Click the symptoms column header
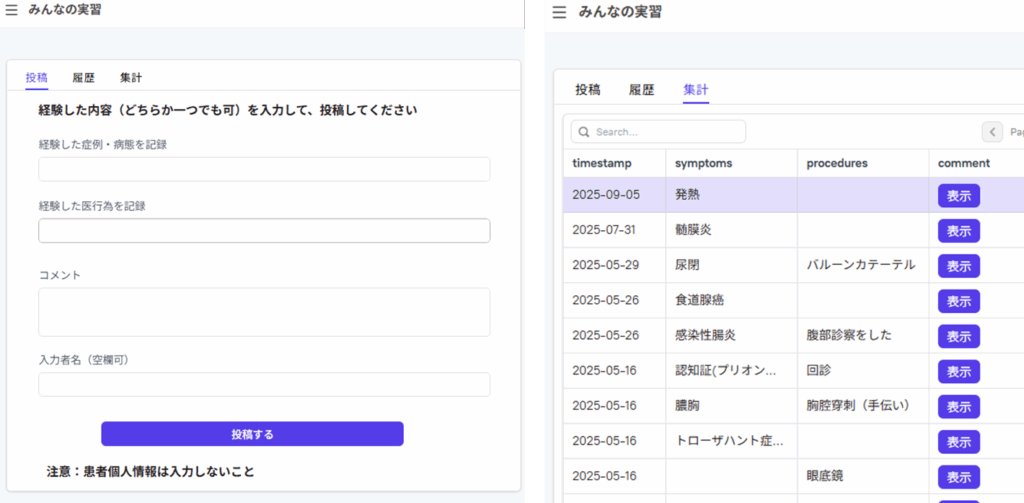1024x503 pixels. point(704,163)
